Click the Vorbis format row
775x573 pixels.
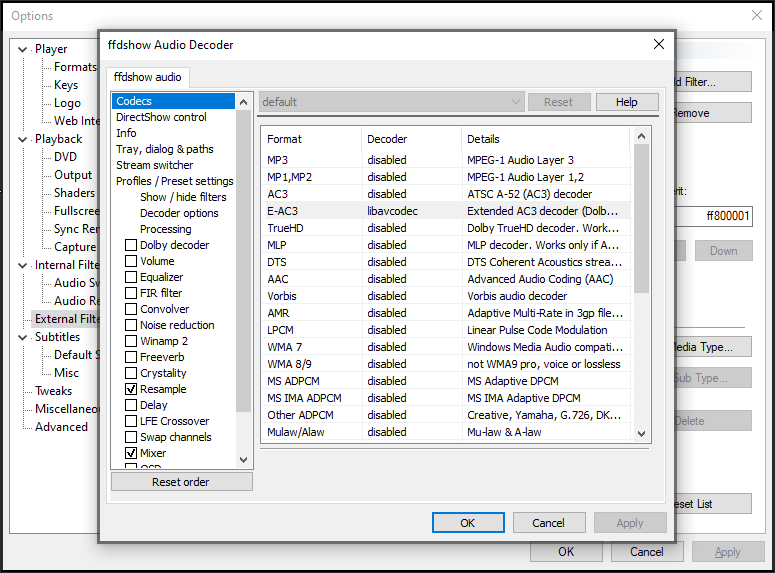point(446,296)
